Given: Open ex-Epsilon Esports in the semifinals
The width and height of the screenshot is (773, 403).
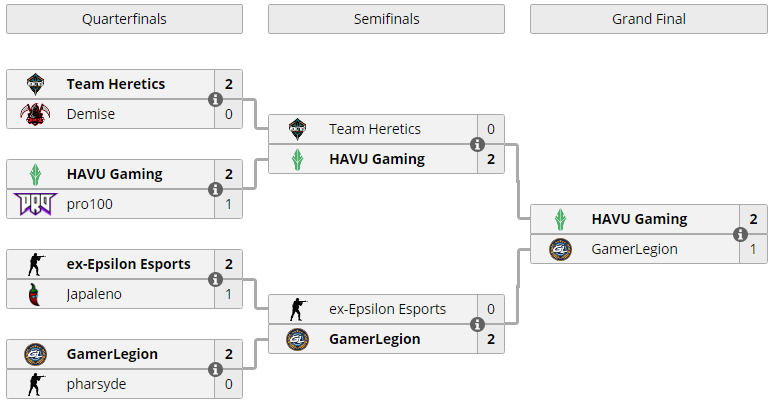Looking at the screenshot, I should (x=387, y=309).
